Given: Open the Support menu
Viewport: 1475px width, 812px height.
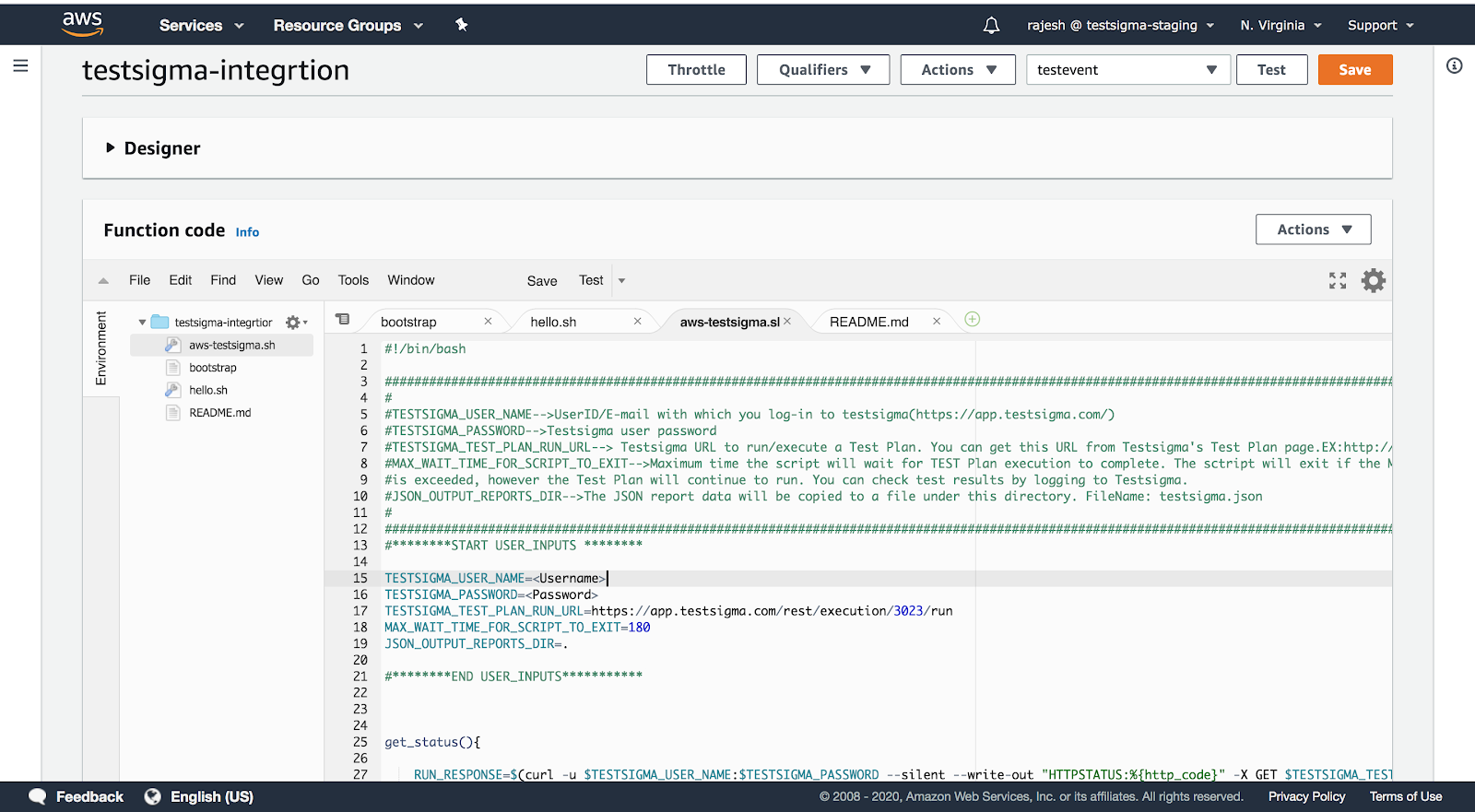Looking at the screenshot, I should [1380, 25].
